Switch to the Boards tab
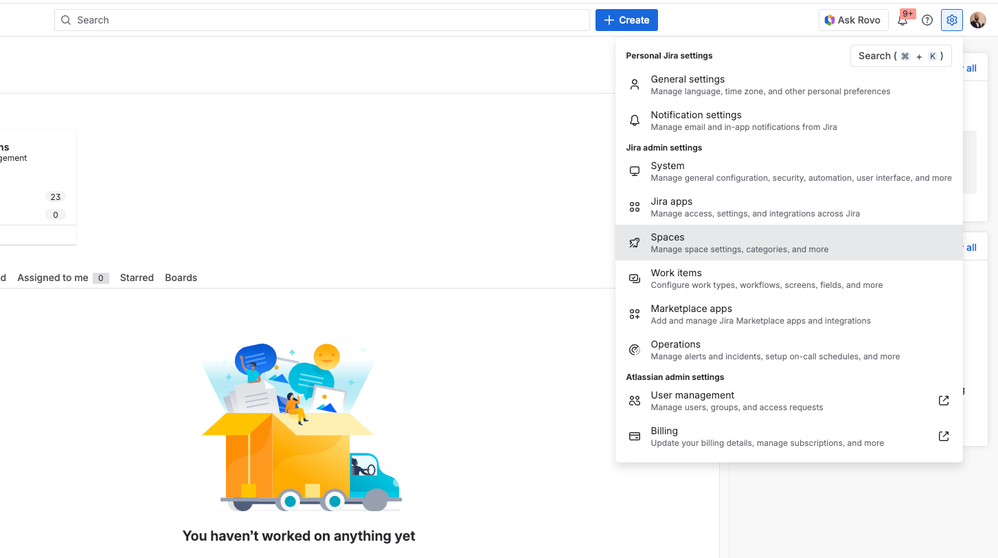 pyautogui.click(x=181, y=277)
